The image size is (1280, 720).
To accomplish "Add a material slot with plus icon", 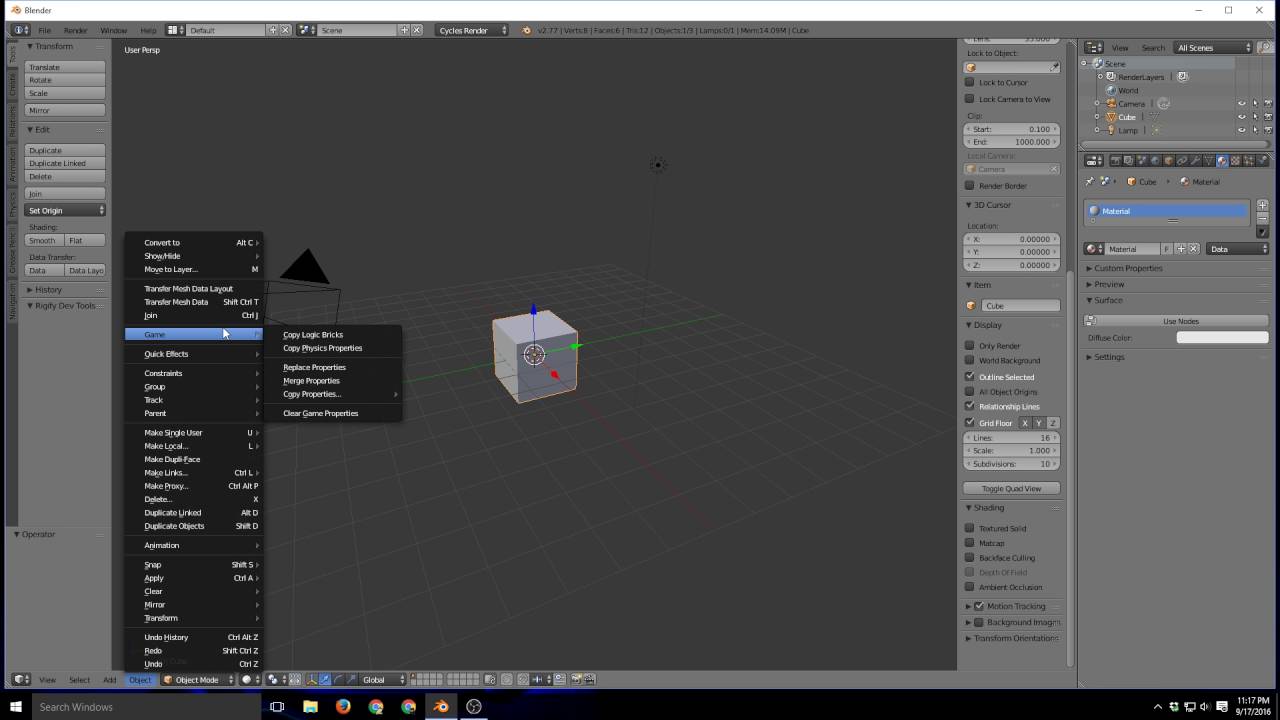I will click(1262, 205).
